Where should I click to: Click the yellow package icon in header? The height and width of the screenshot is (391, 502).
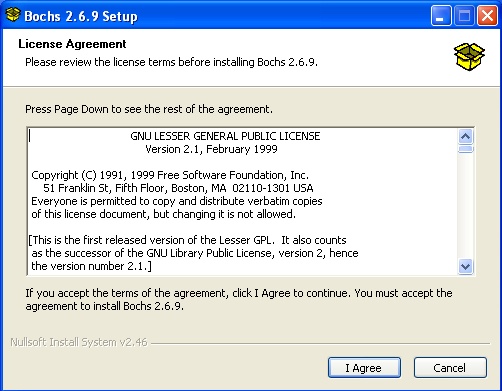tap(469, 57)
